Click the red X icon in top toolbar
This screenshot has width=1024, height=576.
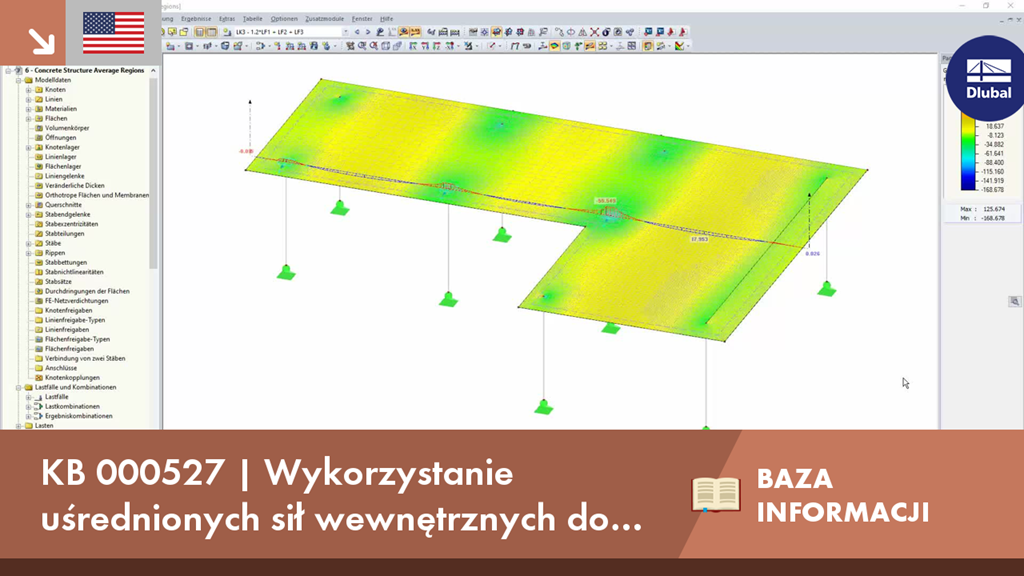(594, 32)
